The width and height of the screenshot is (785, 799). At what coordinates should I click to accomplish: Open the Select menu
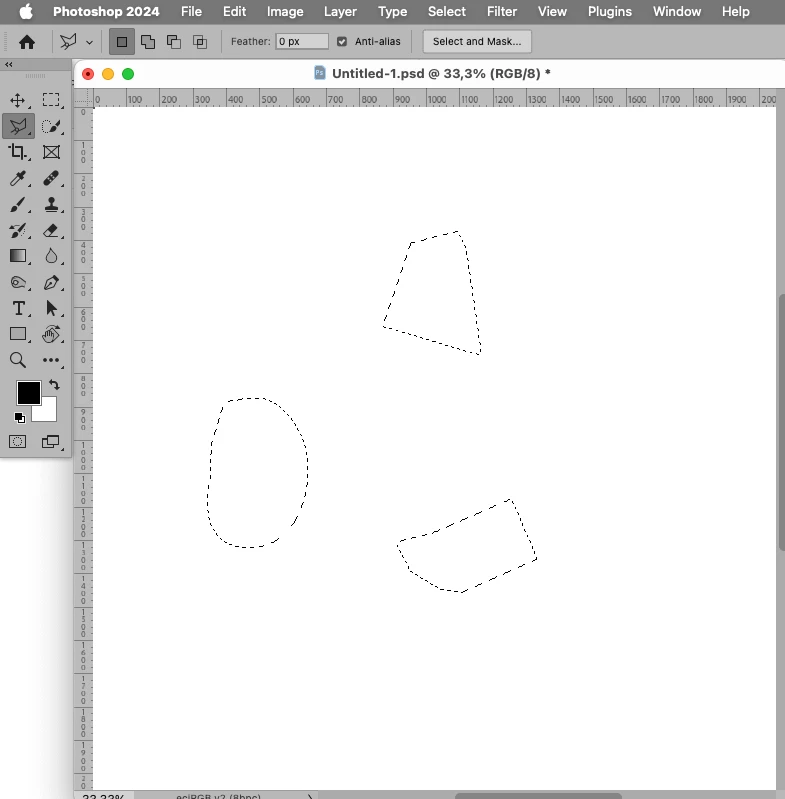click(446, 11)
